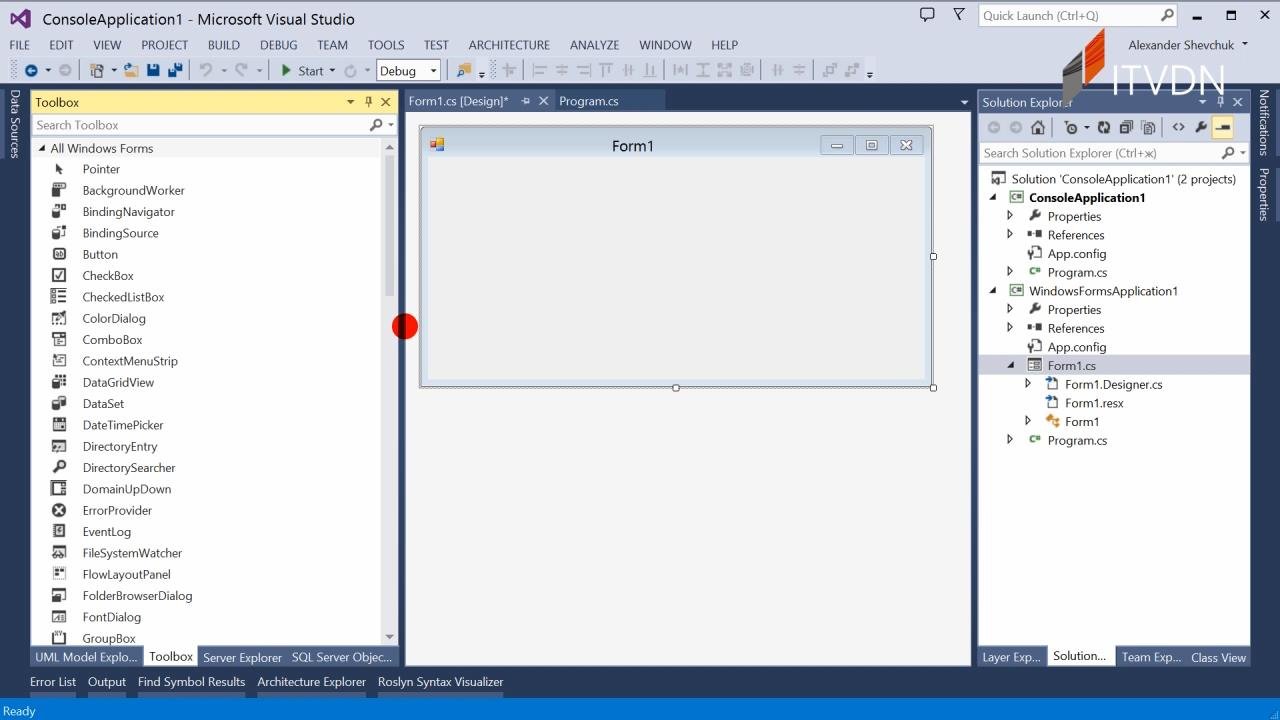
Task: Pick the ColorDialog component
Action: pos(114,318)
